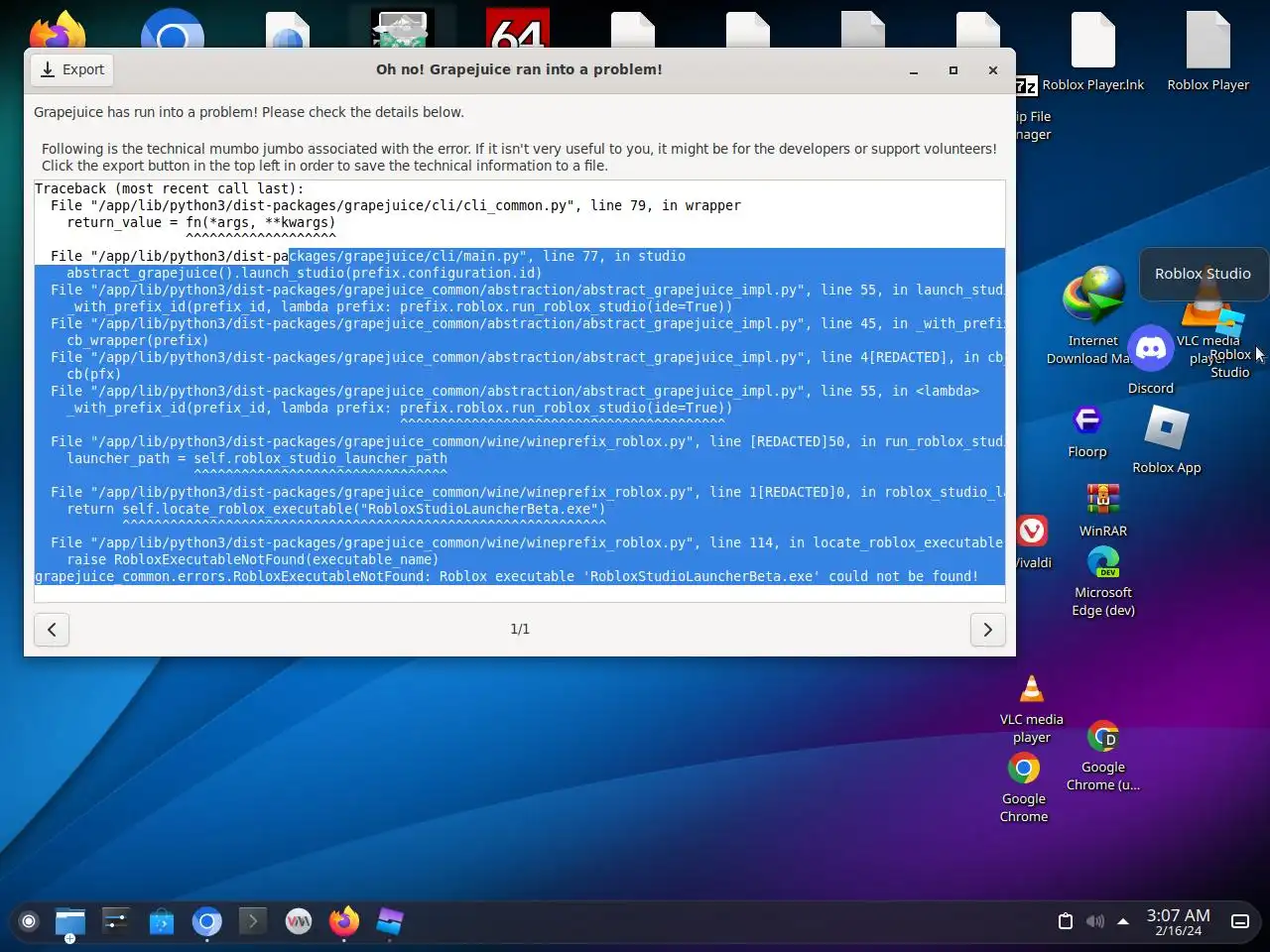The height and width of the screenshot is (952, 1270).
Task: Open the AIDA64 desktop icon
Action: (518, 30)
